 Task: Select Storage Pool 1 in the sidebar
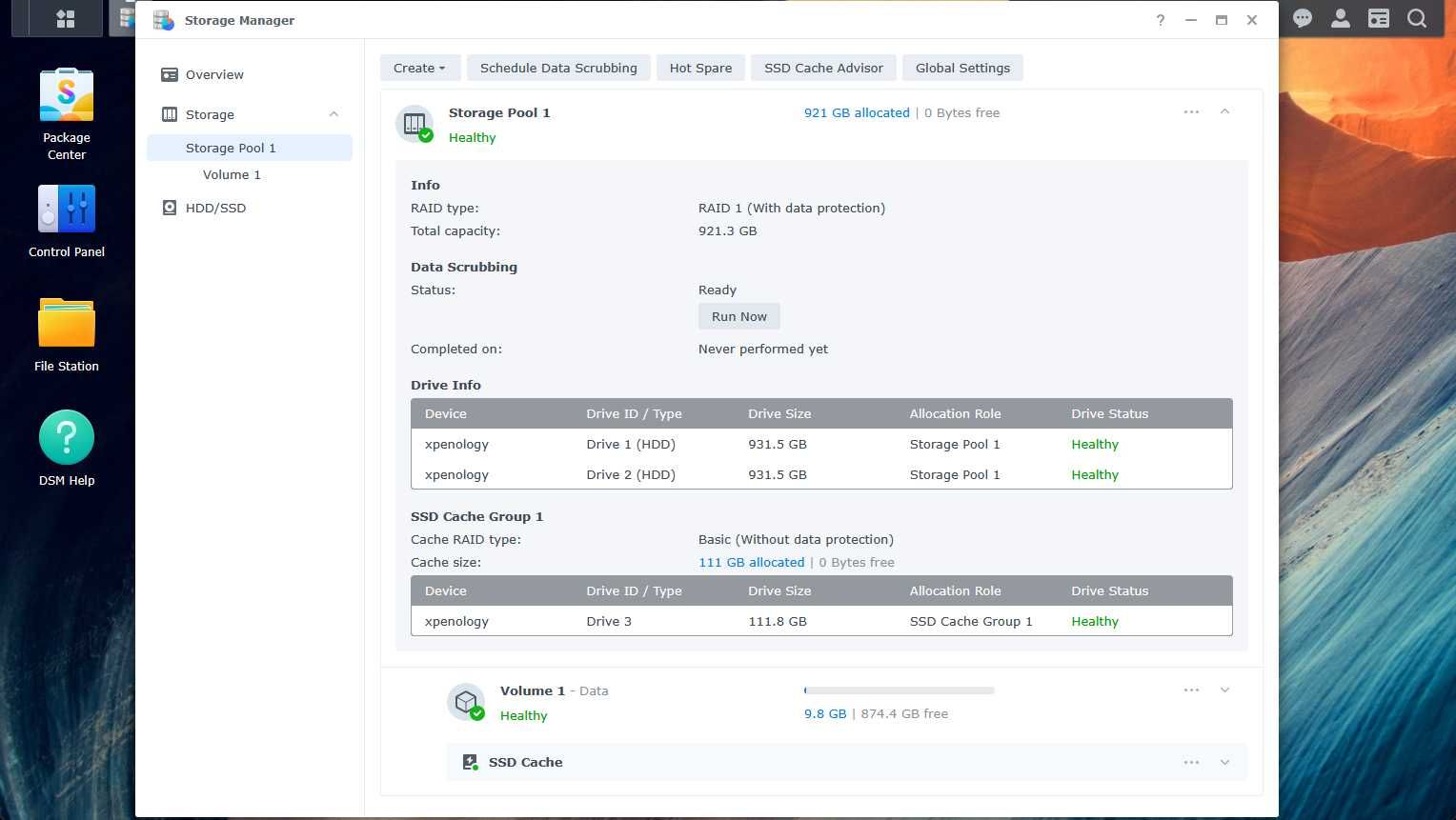(250, 148)
